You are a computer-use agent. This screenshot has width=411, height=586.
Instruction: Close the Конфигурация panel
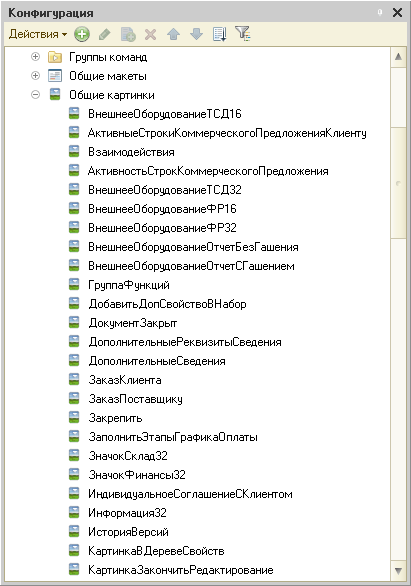tap(398, 13)
